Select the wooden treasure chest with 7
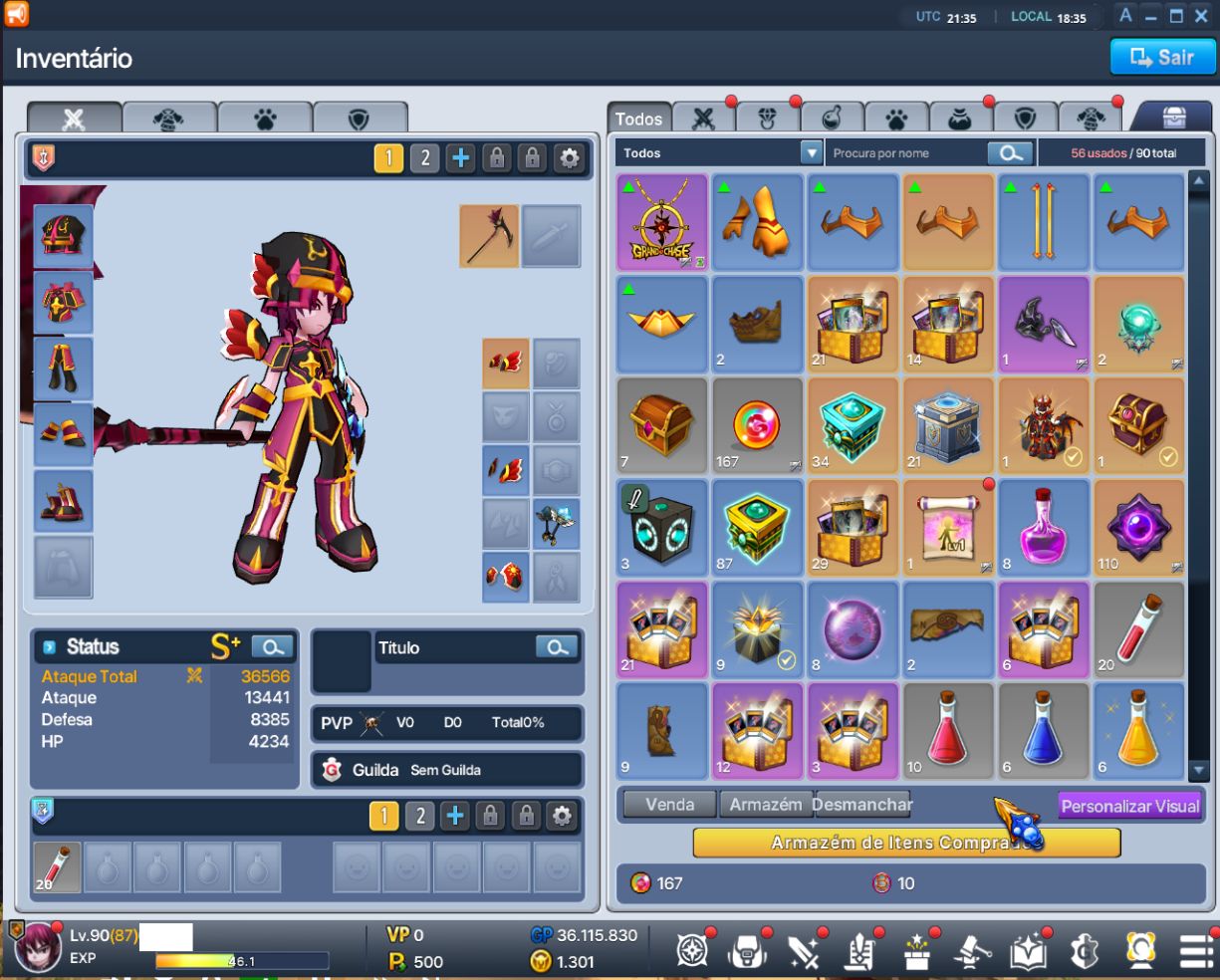The image size is (1220, 980). [x=662, y=424]
